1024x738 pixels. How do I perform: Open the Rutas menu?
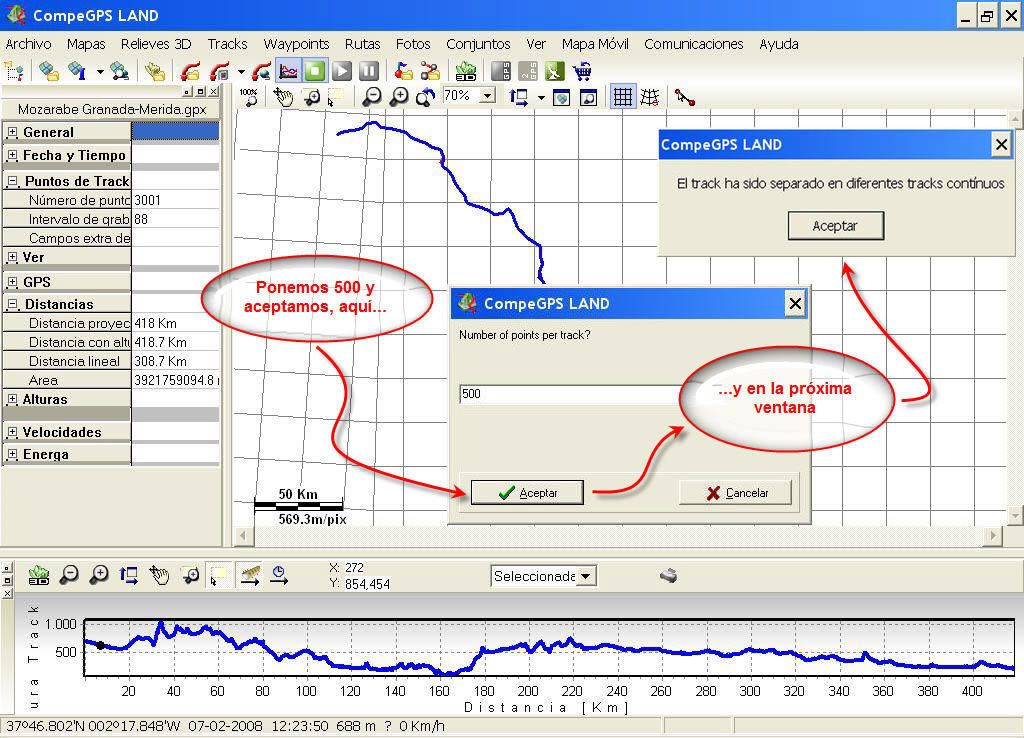tap(362, 44)
